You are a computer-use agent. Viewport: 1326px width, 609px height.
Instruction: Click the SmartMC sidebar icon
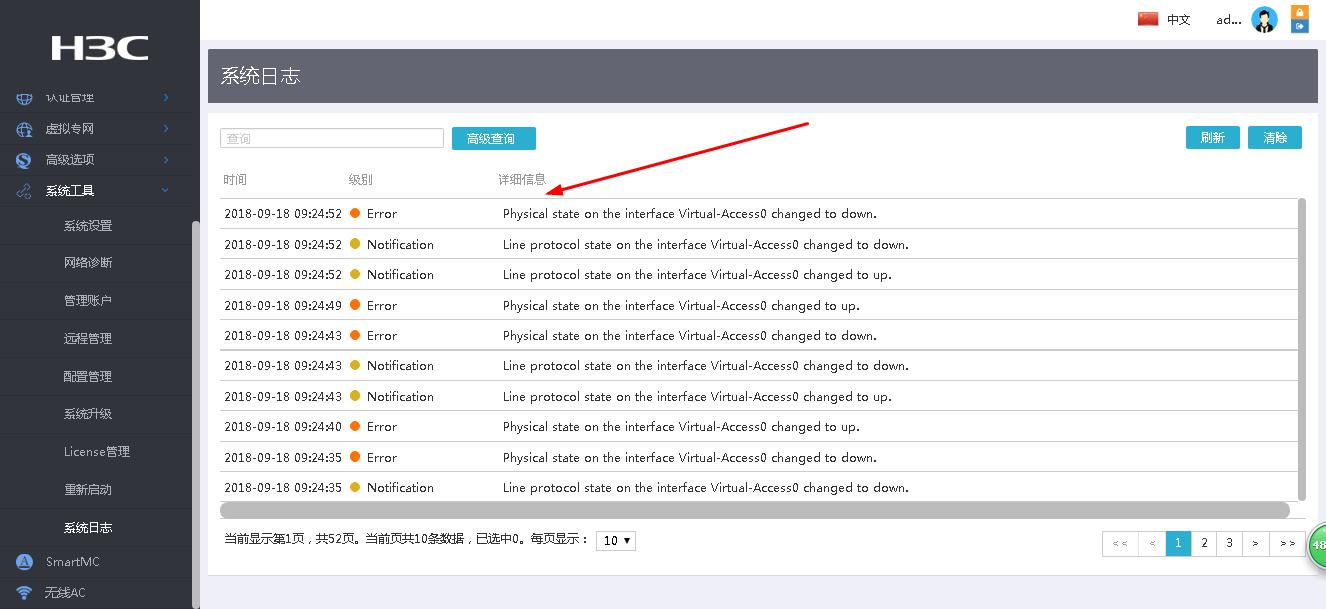24,562
